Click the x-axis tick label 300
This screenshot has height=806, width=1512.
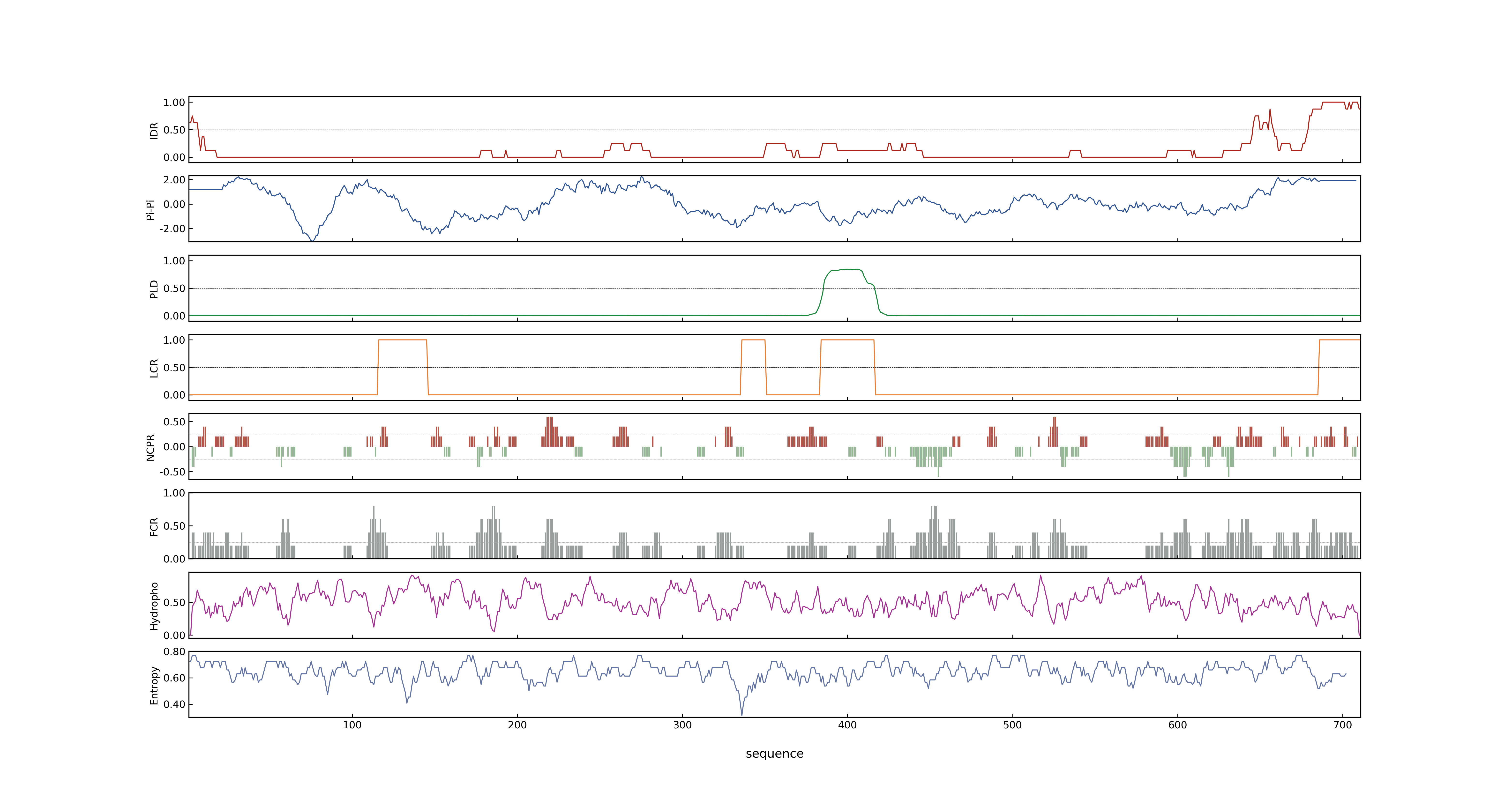point(682,725)
